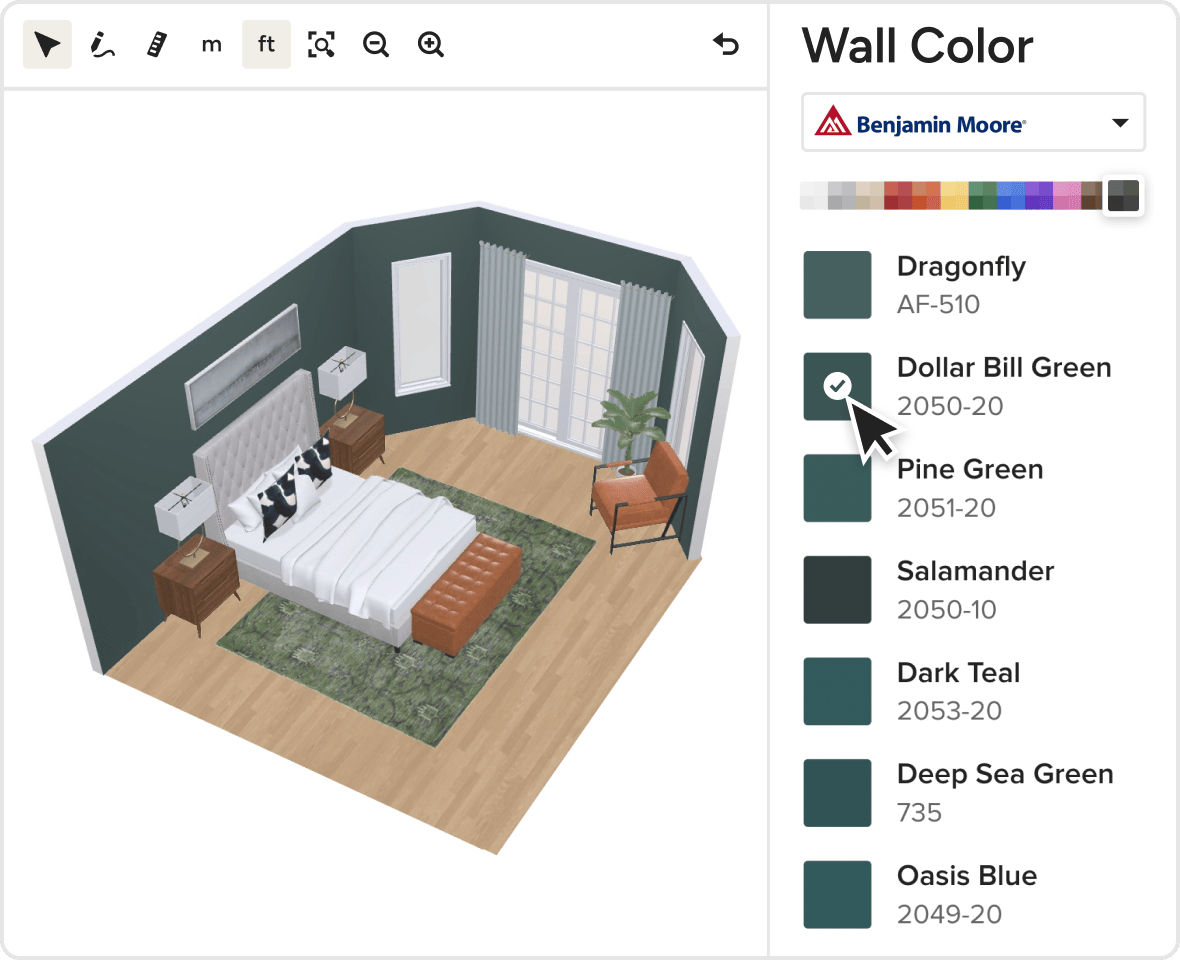Zoom out using the minus magnifier
This screenshot has width=1180, height=960.
[376, 45]
